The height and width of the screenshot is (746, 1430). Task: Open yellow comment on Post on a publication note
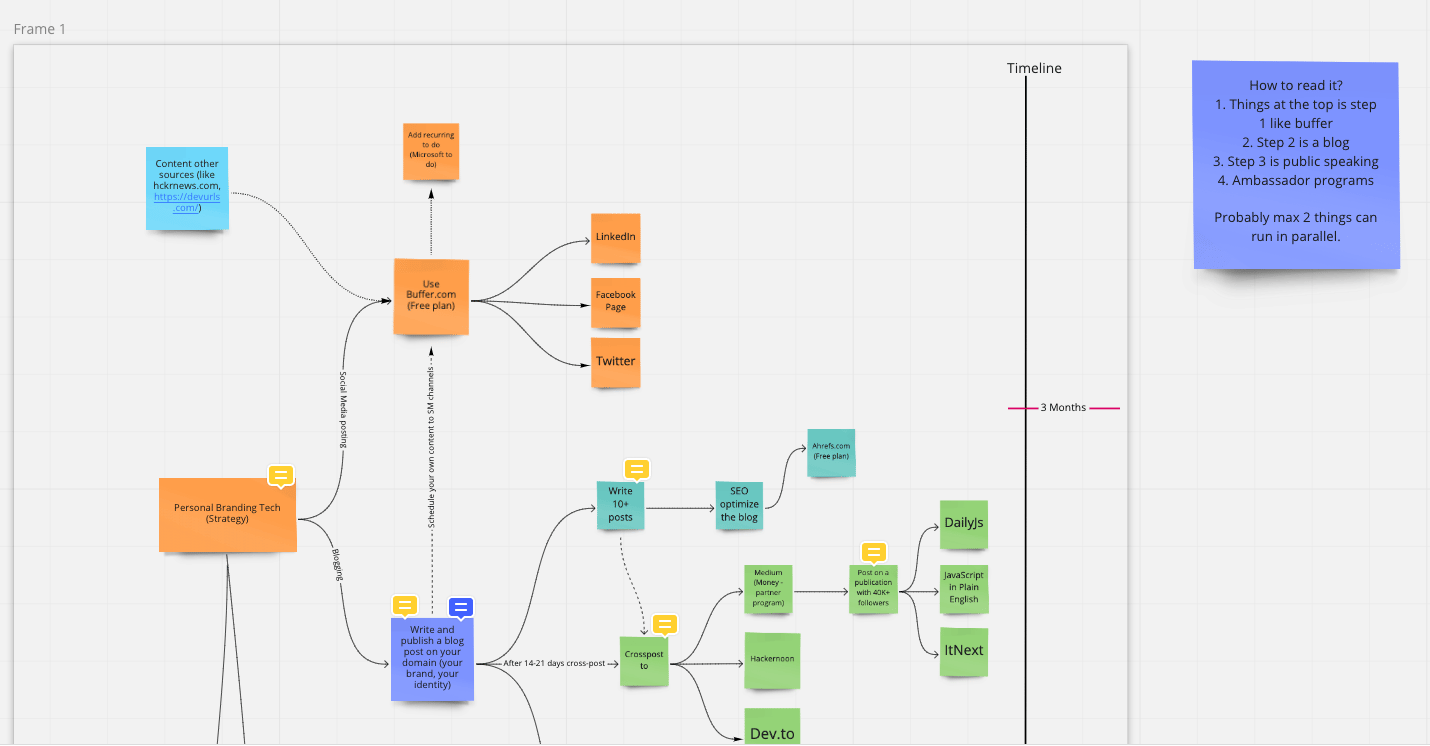[873, 553]
